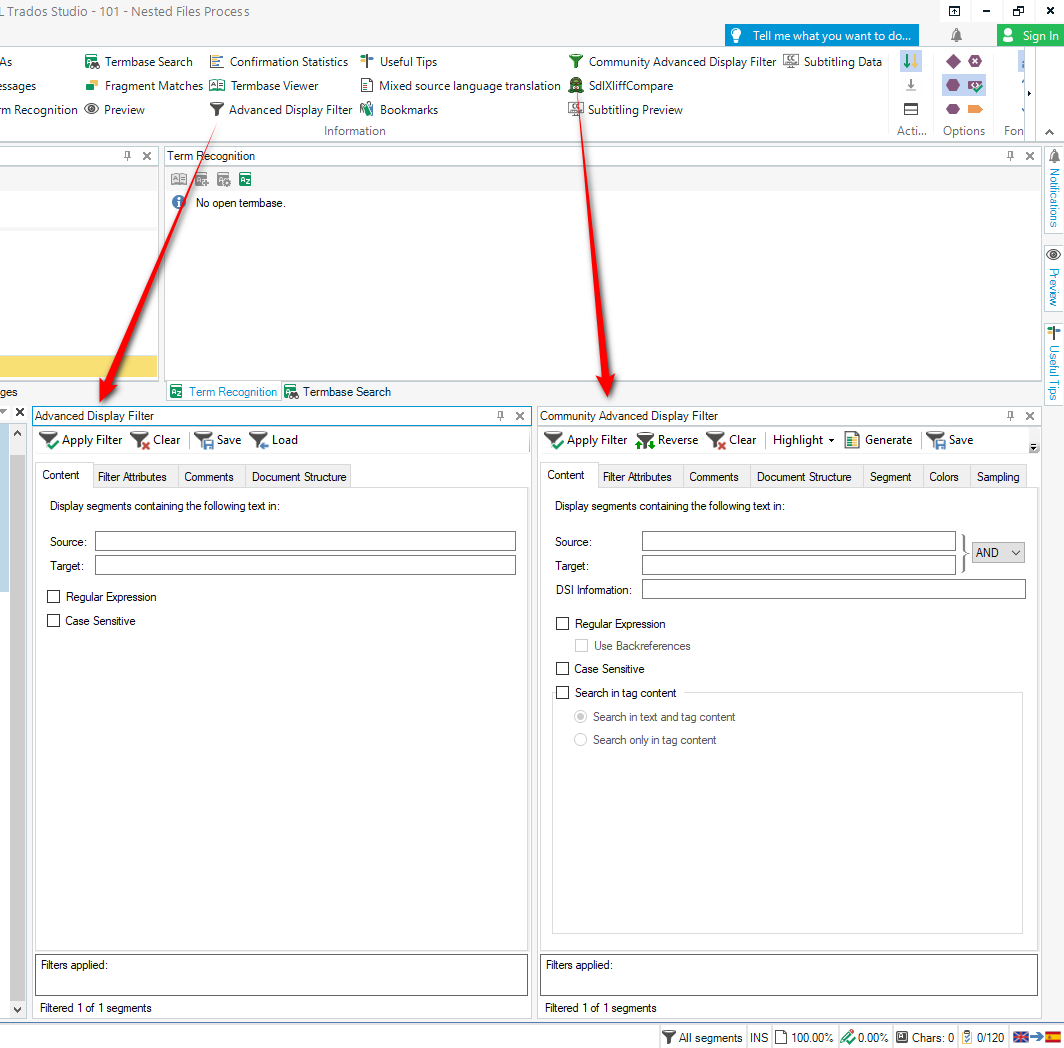Open the Highlight dropdown menu
This screenshot has width=1064, height=1048.
click(803, 440)
